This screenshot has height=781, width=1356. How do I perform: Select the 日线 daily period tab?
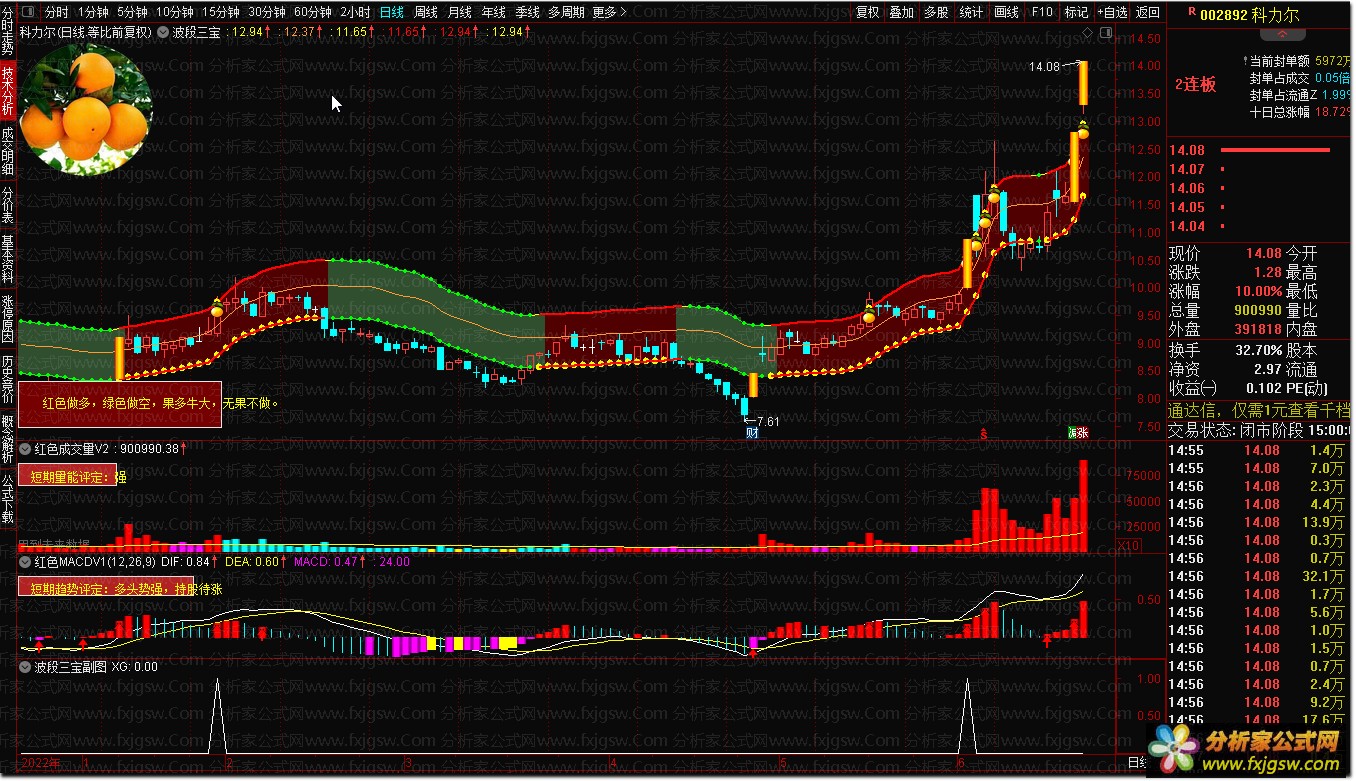click(392, 12)
